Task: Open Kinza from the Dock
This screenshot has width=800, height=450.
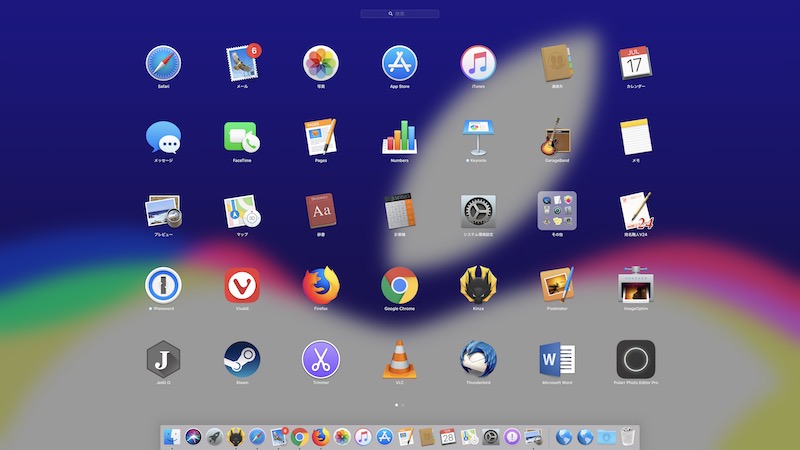Action: tap(235, 437)
